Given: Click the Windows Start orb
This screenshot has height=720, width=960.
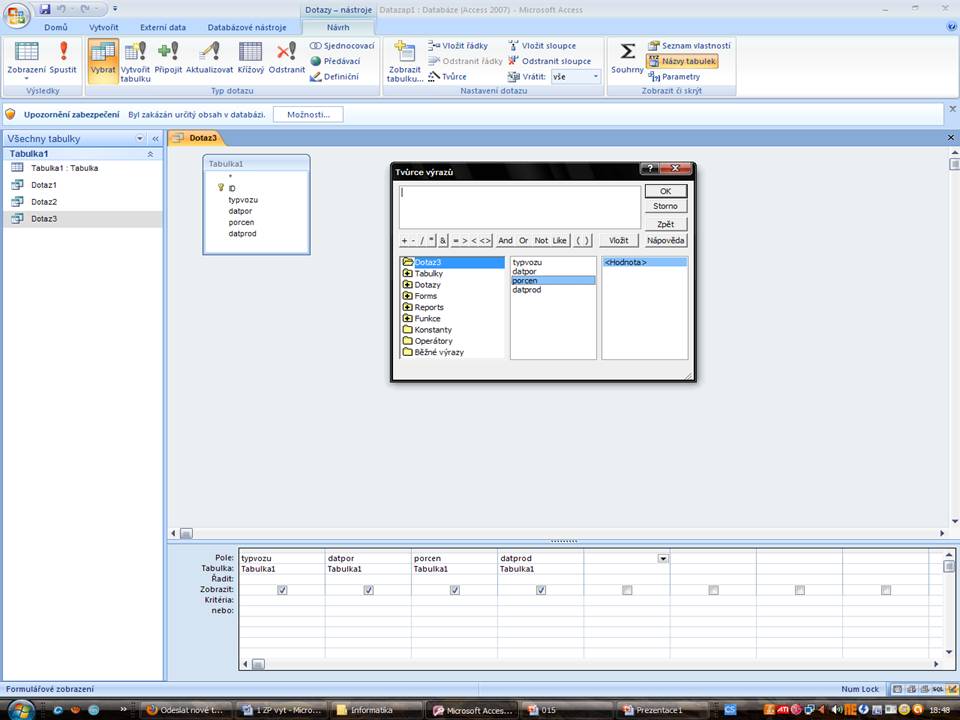Looking at the screenshot, I should tap(20, 710).
